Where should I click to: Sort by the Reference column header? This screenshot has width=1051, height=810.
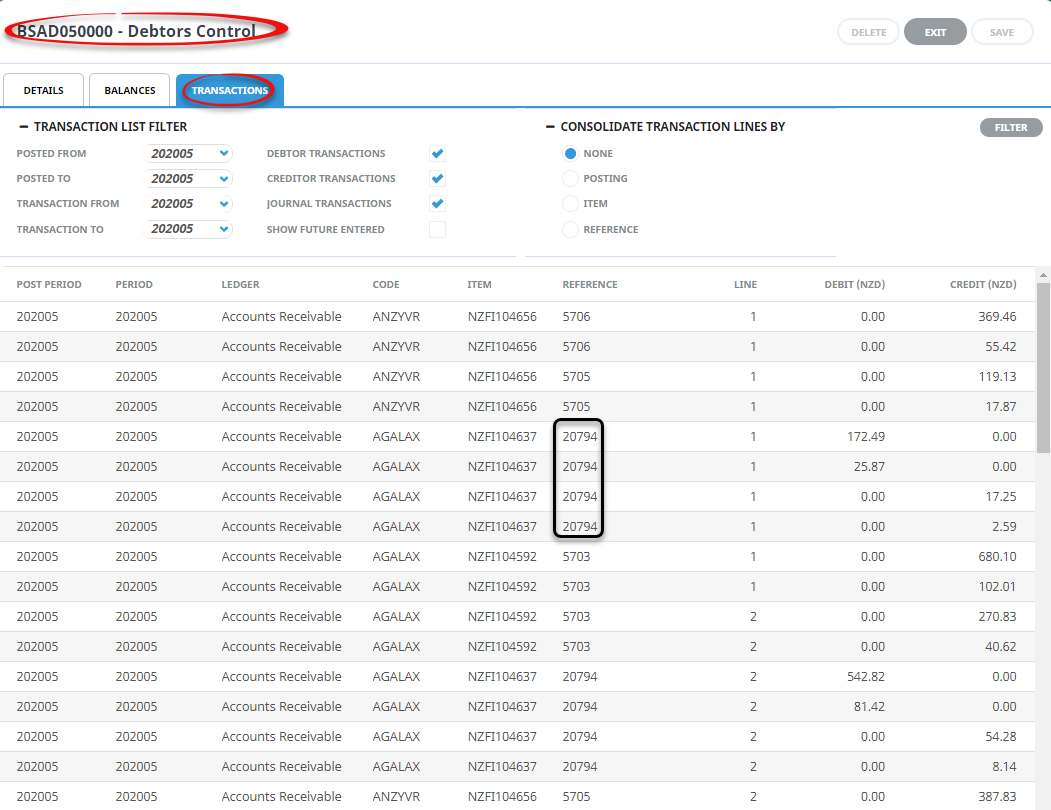click(x=590, y=284)
